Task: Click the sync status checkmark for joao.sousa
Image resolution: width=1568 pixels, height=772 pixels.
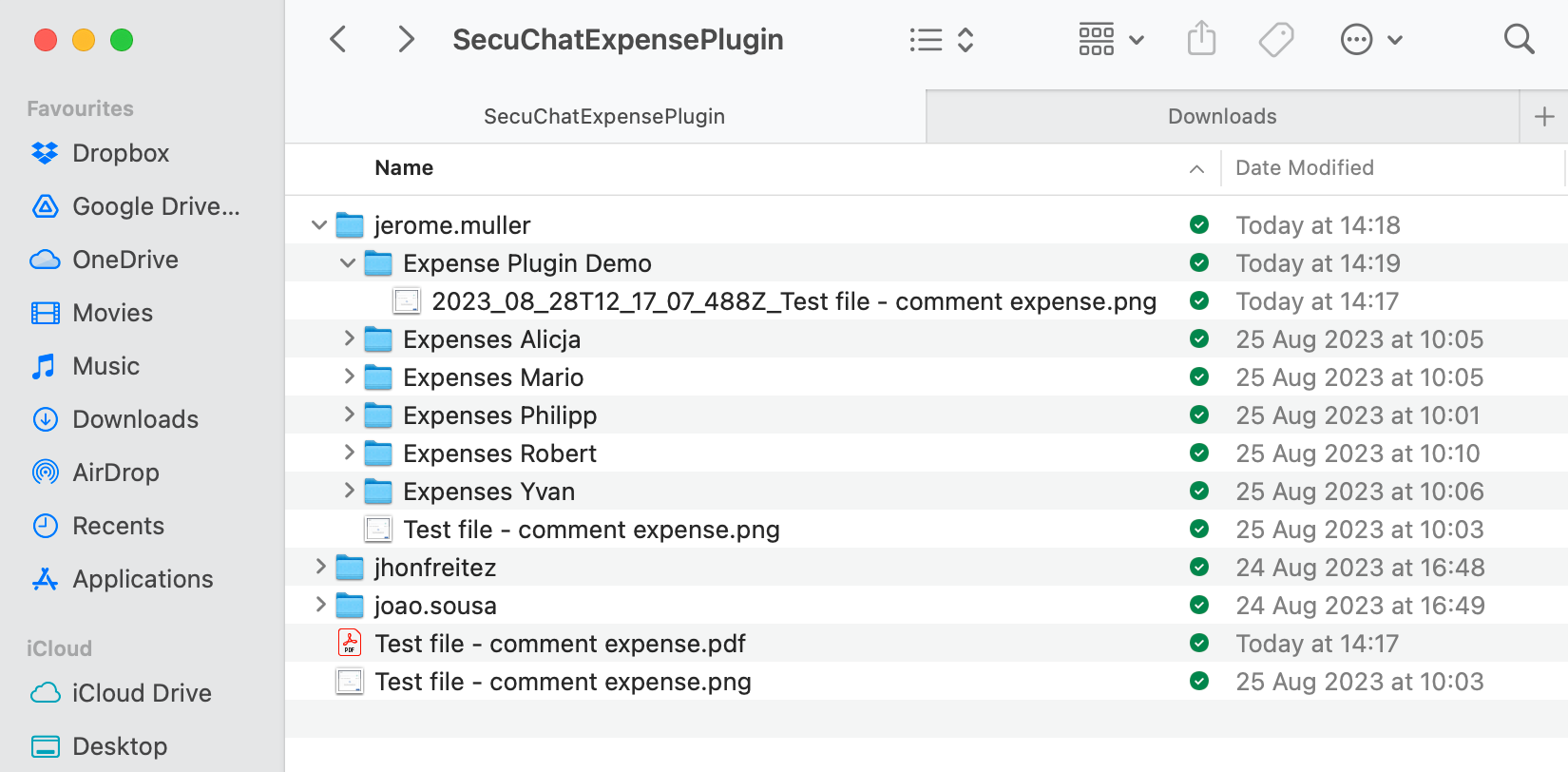Action: click(x=1199, y=605)
